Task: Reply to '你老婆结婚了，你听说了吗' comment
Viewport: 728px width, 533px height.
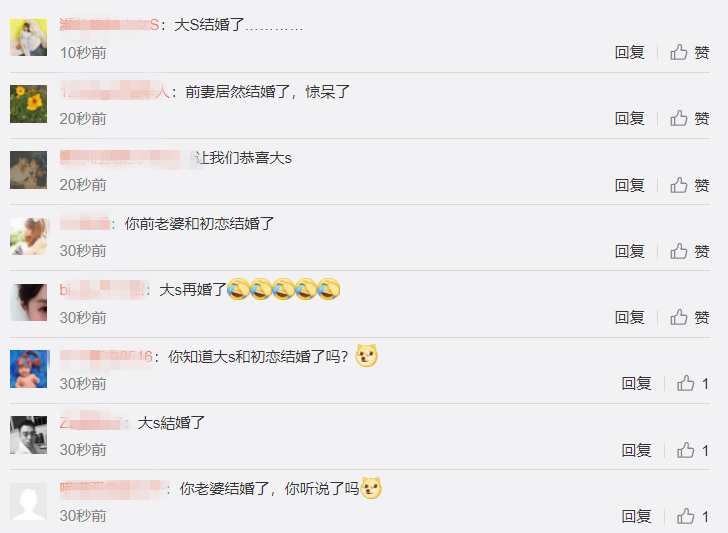Action: [637, 516]
